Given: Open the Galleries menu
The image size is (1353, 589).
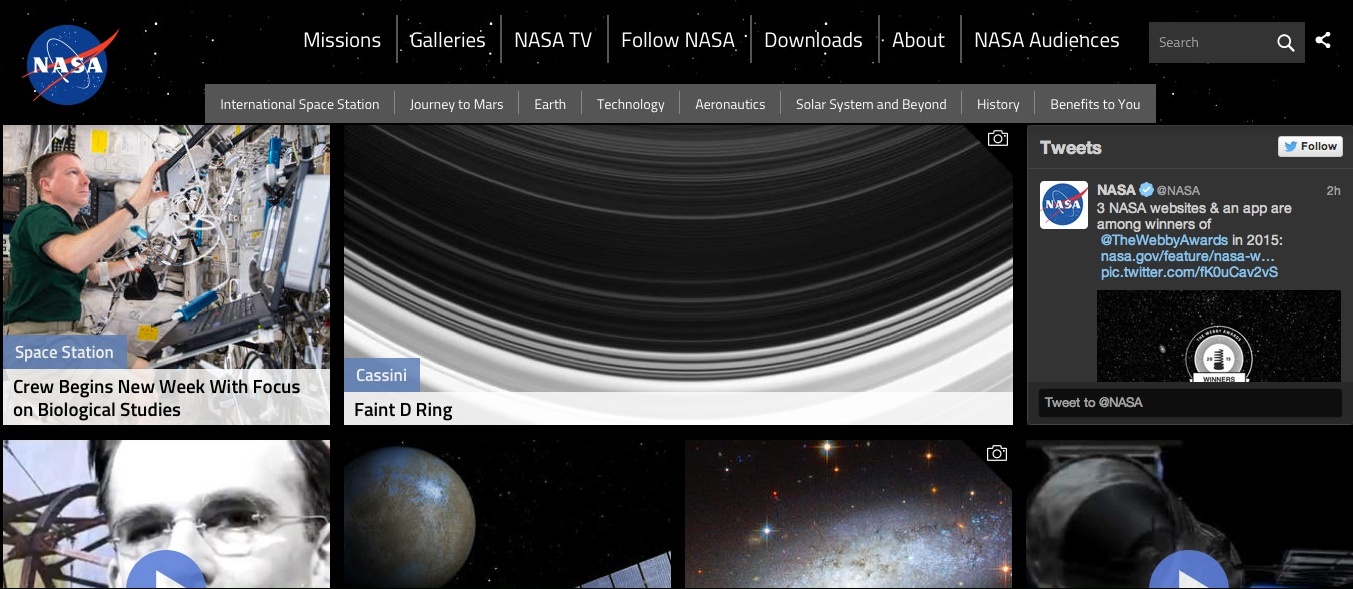Looking at the screenshot, I should pyautogui.click(x=448, y=40).
